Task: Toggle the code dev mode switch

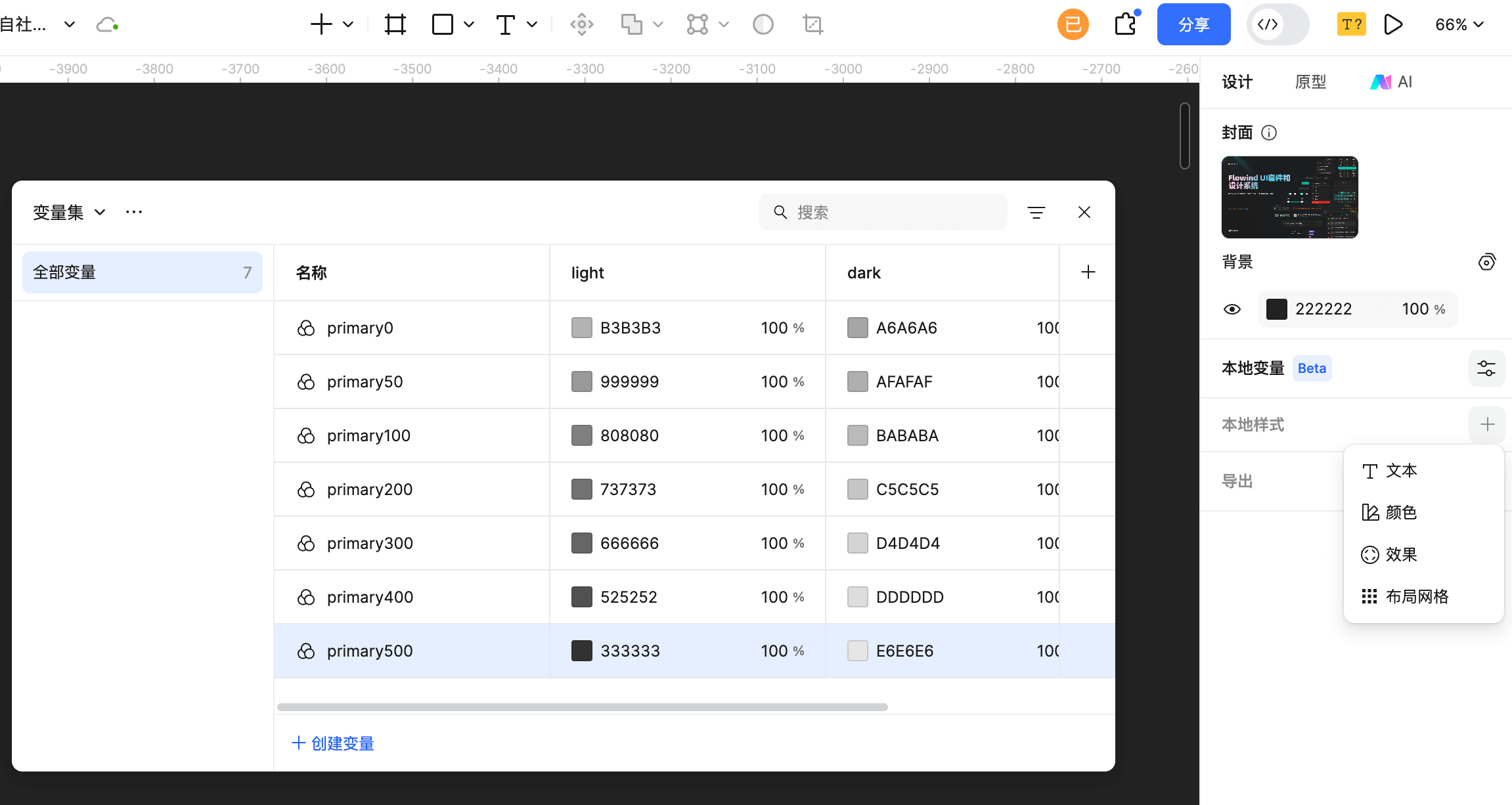Action: pyautogui.click(x=1278, y=25)
